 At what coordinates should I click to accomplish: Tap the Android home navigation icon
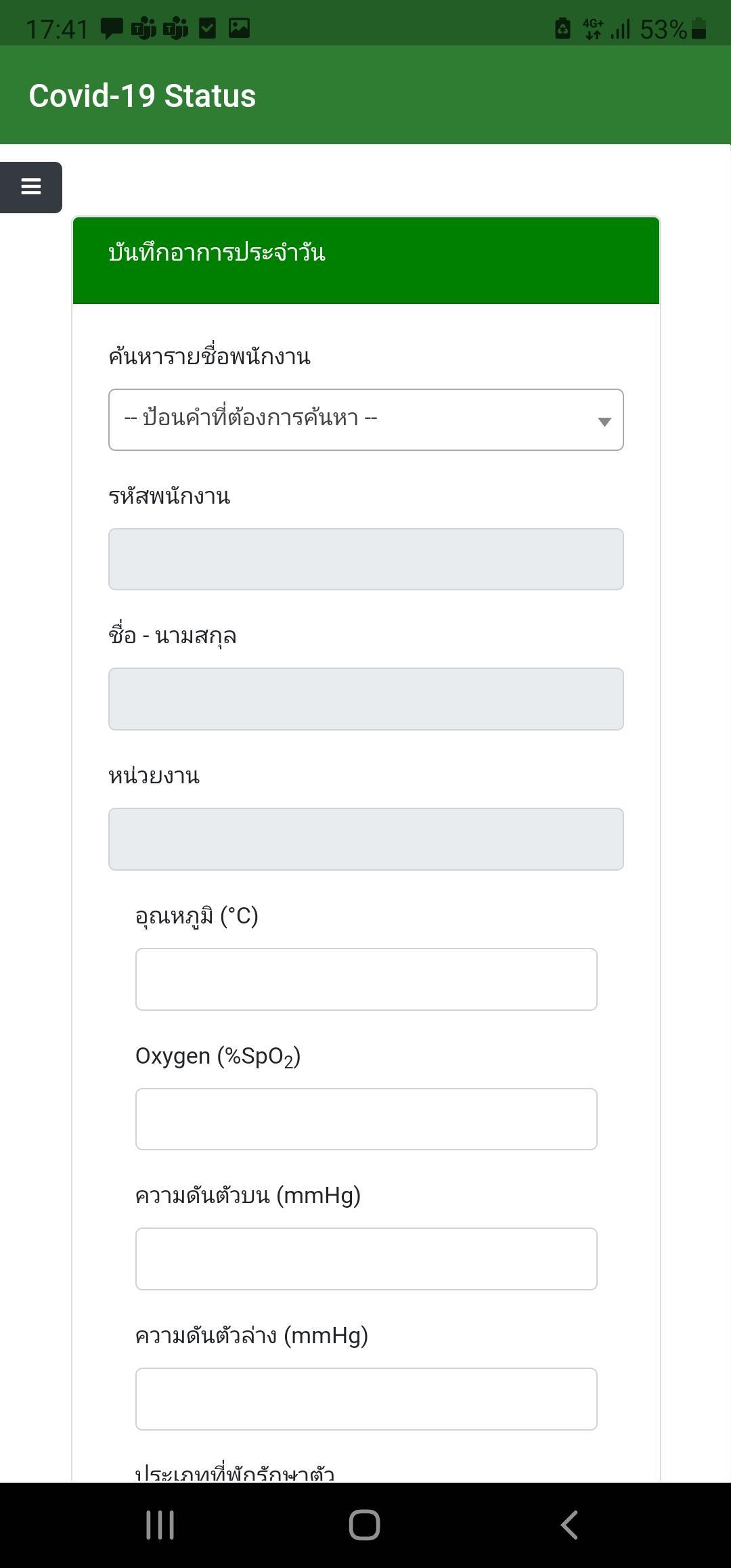click(364, 1525)
